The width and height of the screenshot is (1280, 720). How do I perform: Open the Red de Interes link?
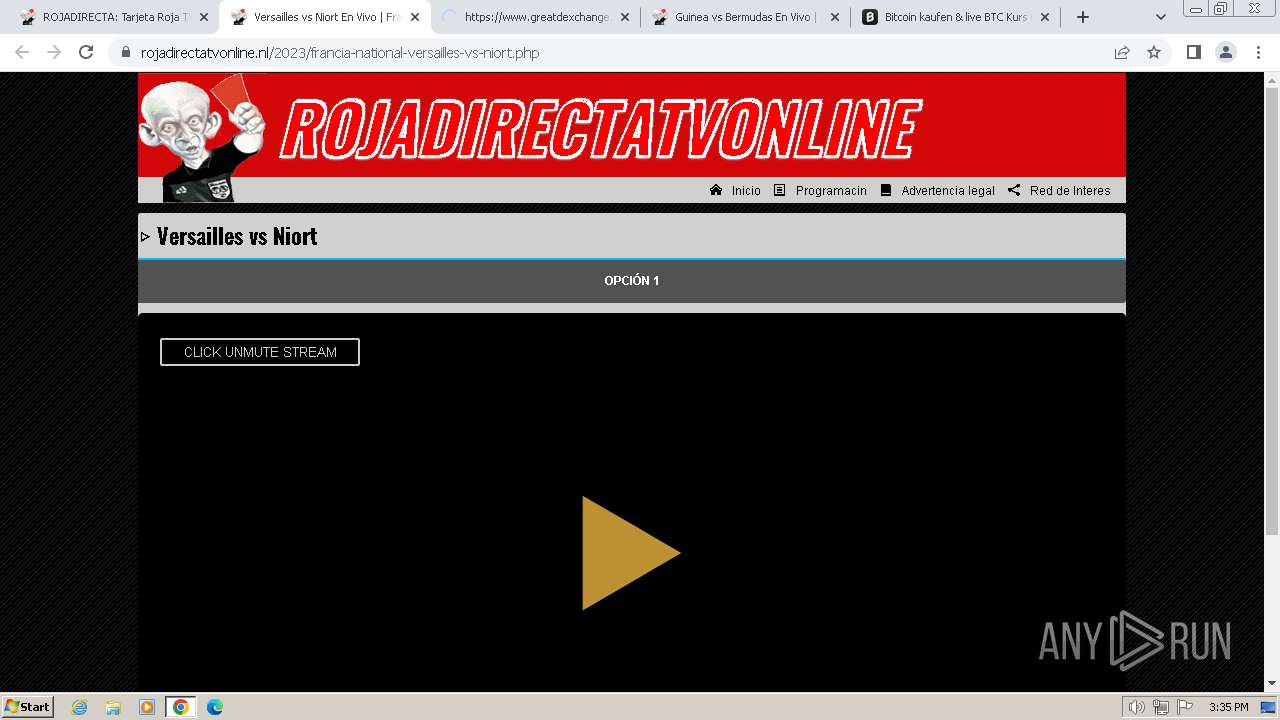point(1070,191)
